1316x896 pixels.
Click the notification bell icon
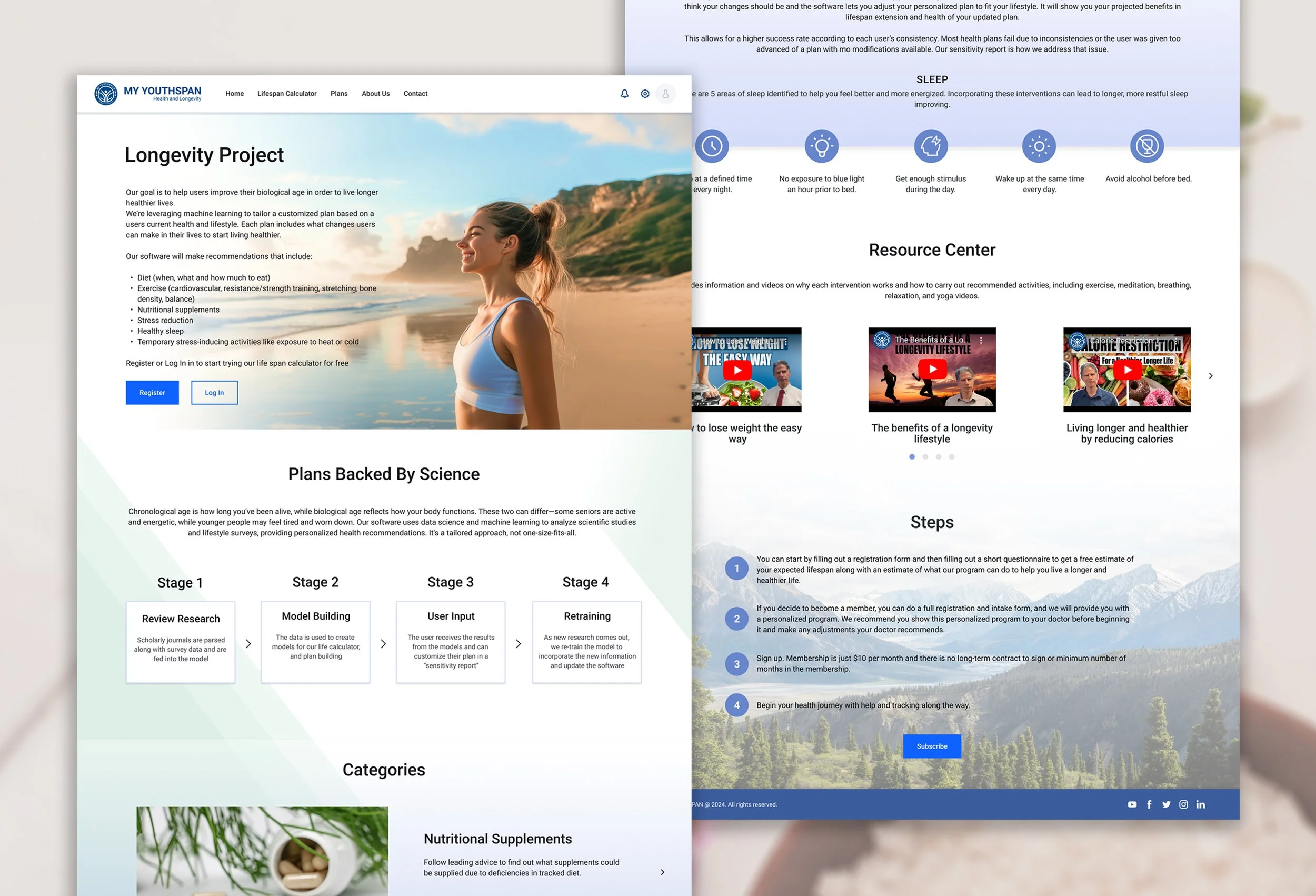(x=624, y=94)
